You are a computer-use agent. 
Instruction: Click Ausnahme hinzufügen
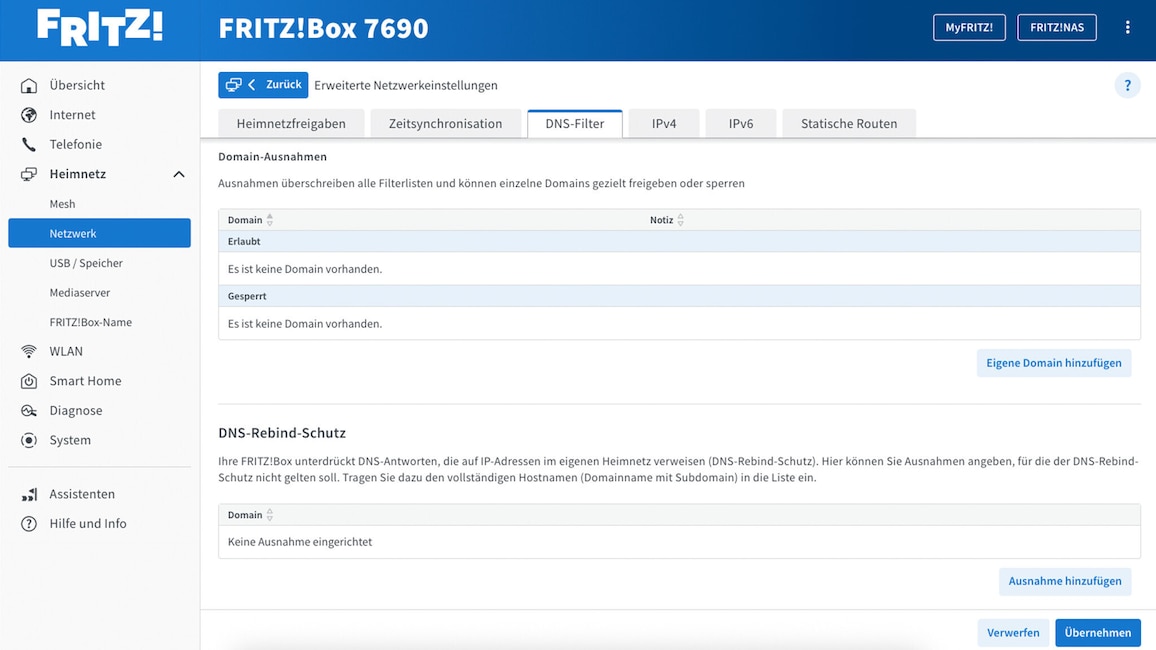click(x=1065, y=581)
